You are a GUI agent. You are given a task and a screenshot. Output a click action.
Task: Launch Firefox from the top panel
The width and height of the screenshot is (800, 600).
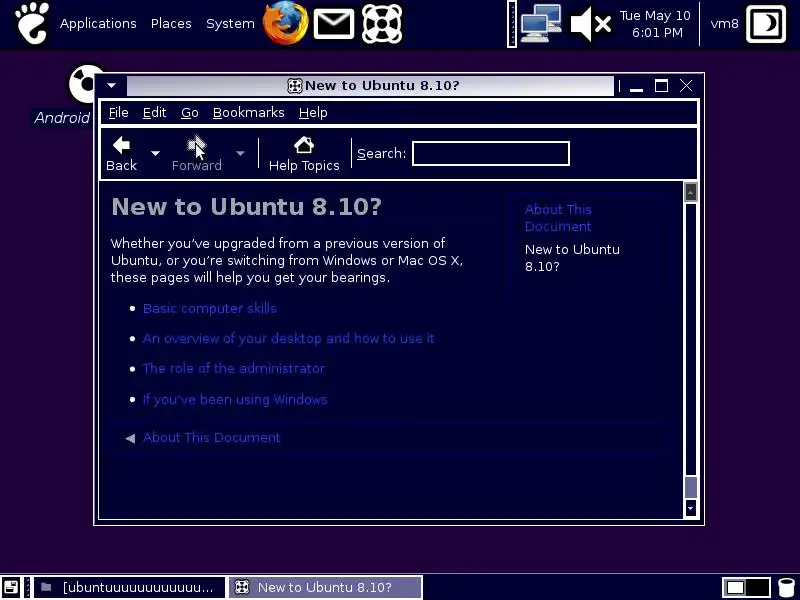point(285,23)
